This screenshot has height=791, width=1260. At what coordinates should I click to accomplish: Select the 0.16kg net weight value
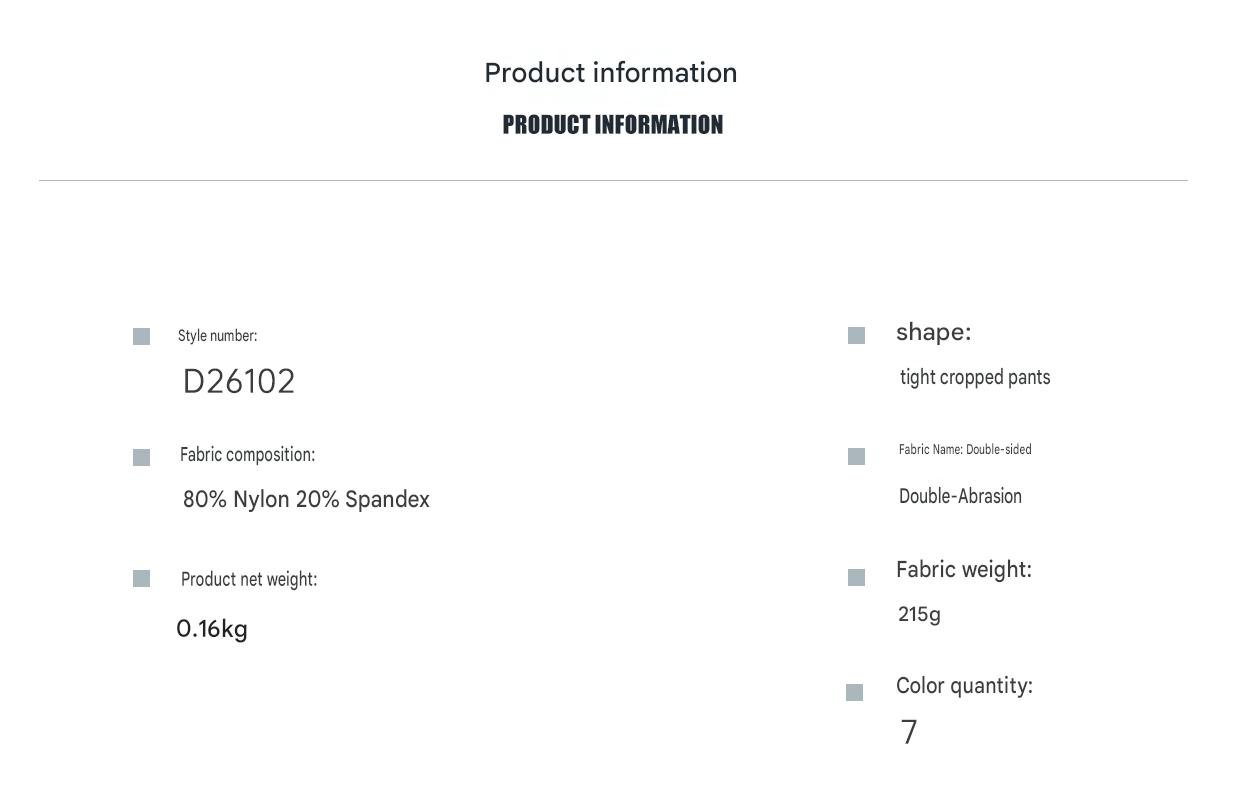pos(212,629)
